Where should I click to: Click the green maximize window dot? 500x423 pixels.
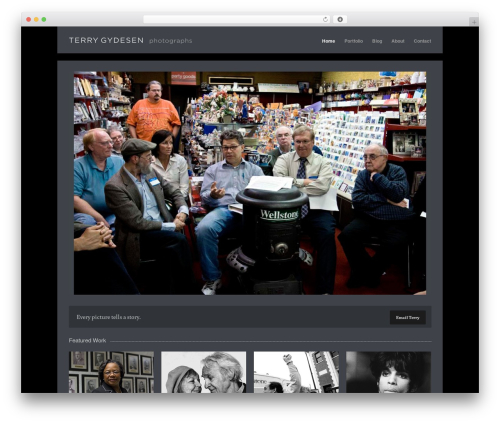pos(44,20)
